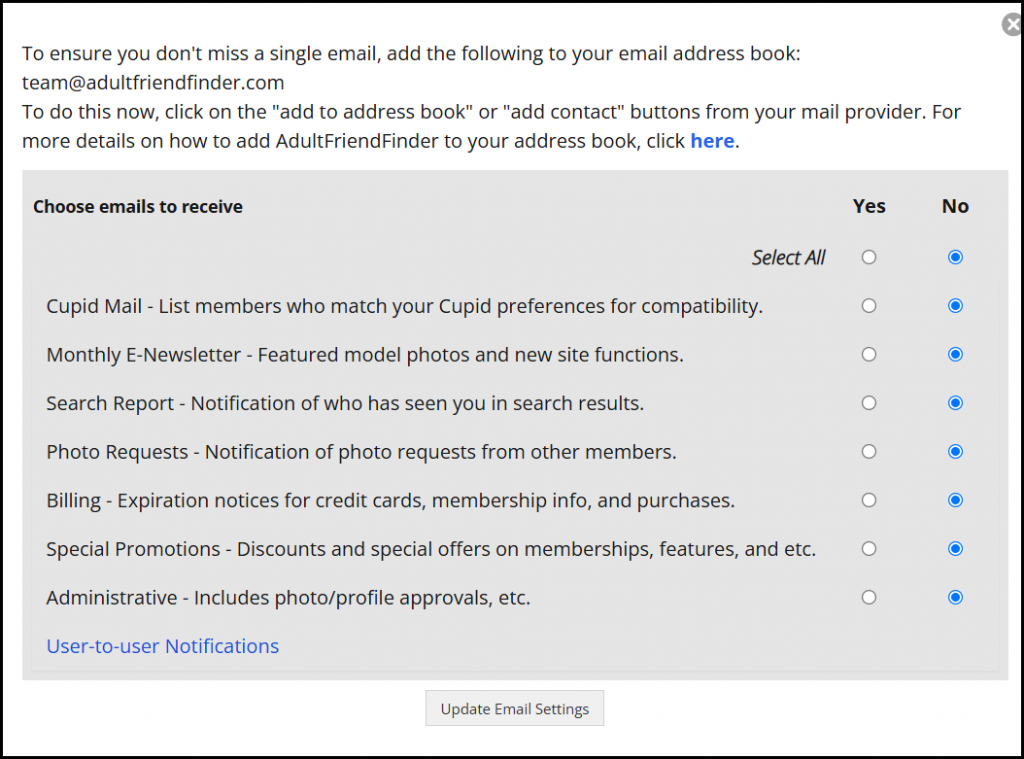
Task: Choose No for Administrative emails
Action: point(955,598)
